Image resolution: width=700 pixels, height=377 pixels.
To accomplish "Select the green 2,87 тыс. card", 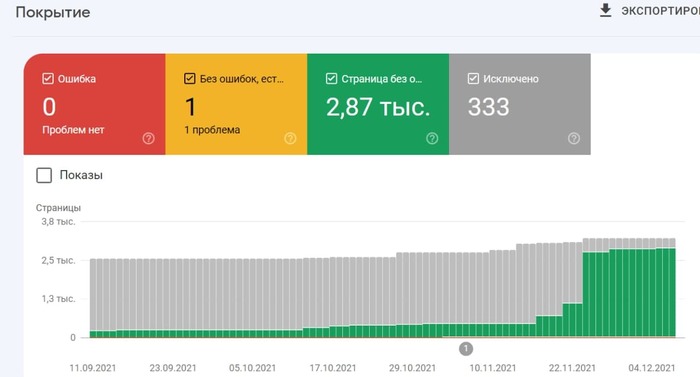I will tap(378, 104).
